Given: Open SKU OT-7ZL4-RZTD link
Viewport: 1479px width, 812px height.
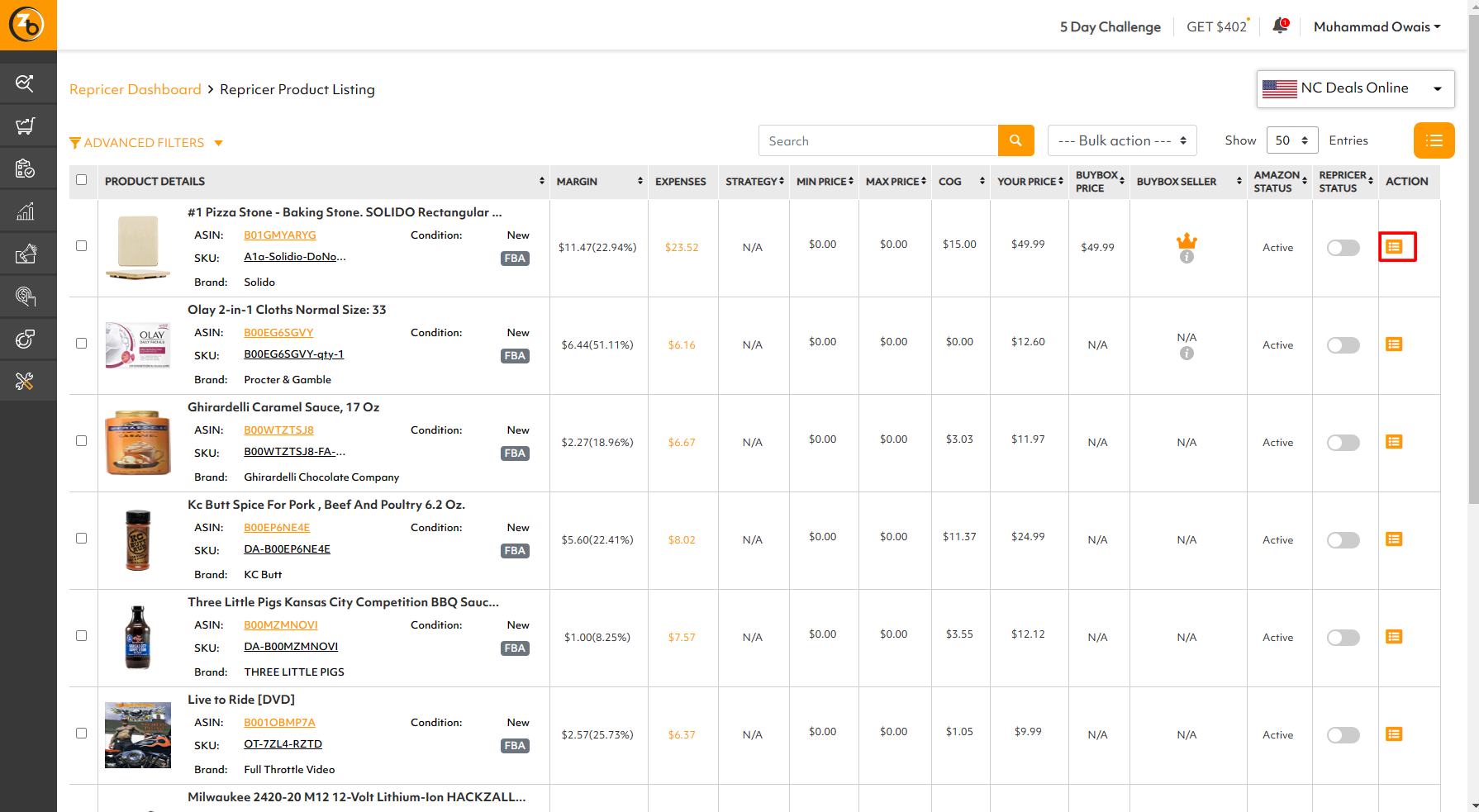Looking at the screenshot, I should click(x=283, y=744).
